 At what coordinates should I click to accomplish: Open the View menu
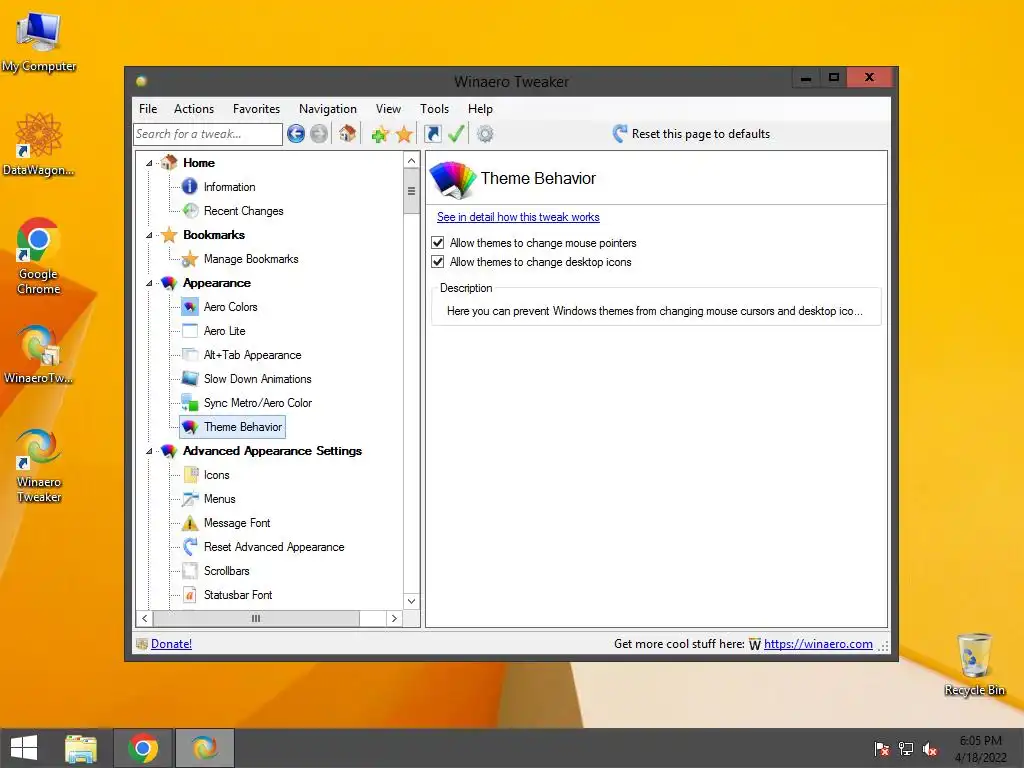tap(388, 109)
